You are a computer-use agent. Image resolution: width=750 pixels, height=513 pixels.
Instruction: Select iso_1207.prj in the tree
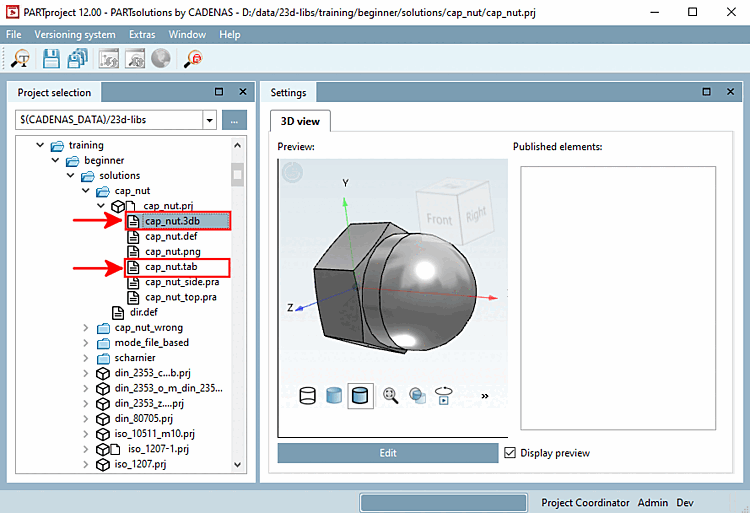(x=140, y=464)
